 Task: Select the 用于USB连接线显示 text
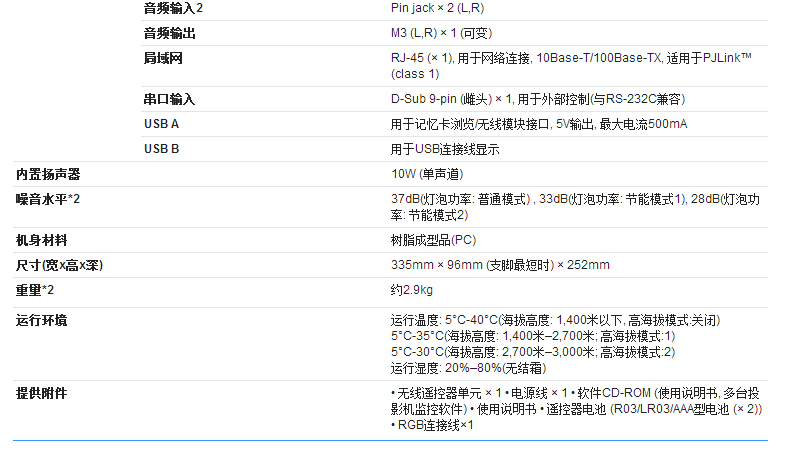click(x=445, y=149)
